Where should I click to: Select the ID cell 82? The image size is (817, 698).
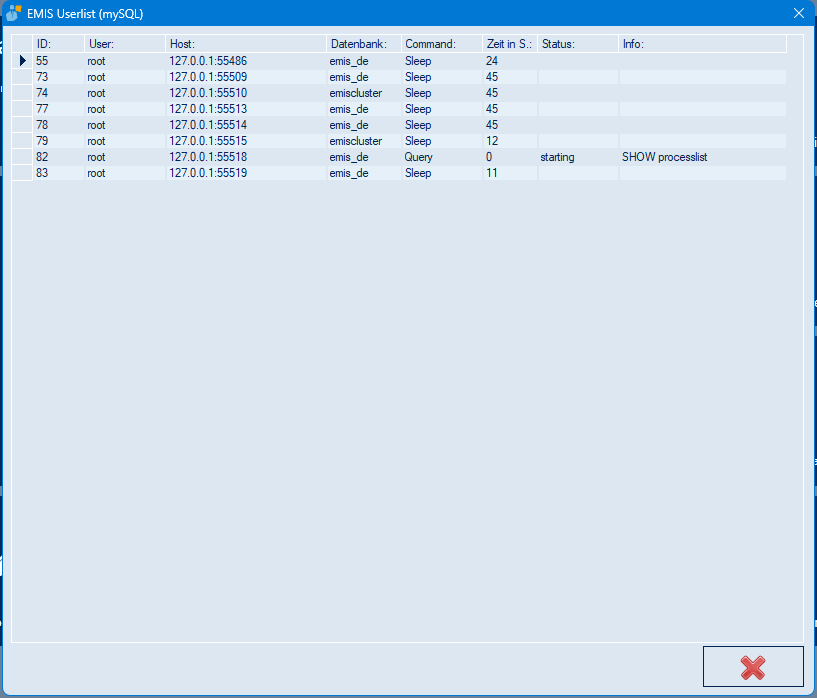[58, 157]
